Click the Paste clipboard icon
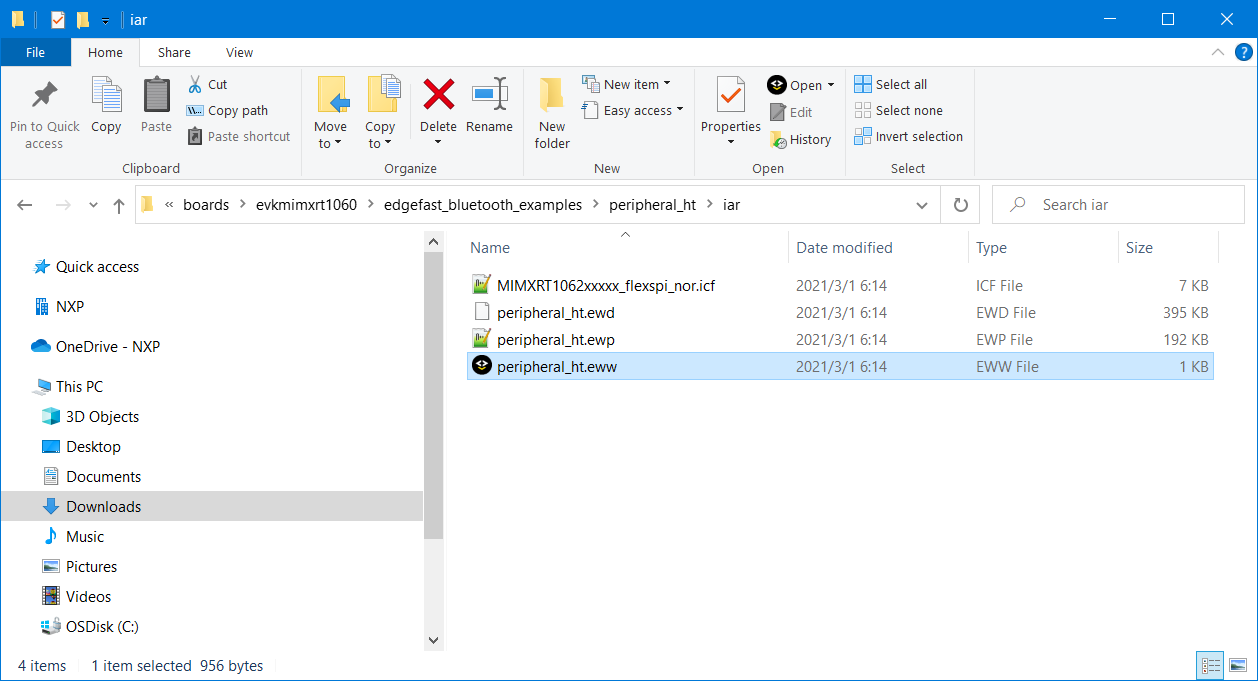1258x681 pixels. pyautogui.click(x=156, y=96)
